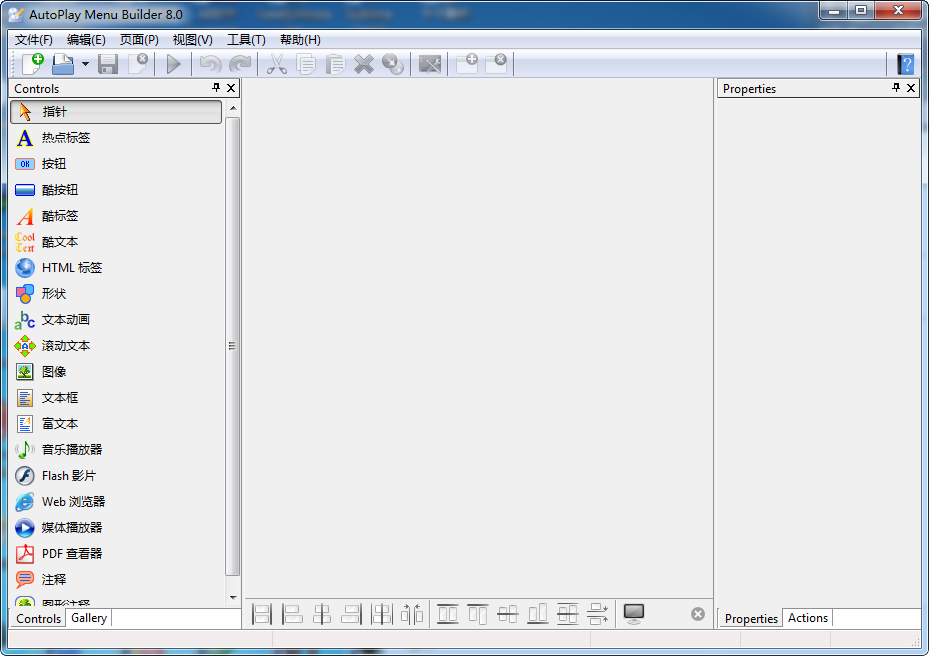Click the New project toolbar icon
The image size is (929, 656).
click(x=33, y=64)
